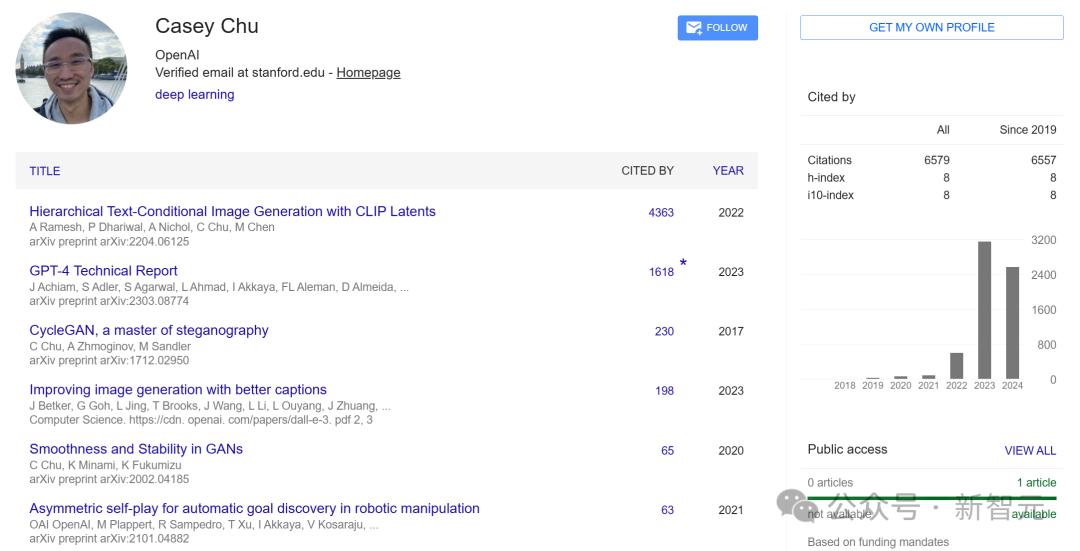Image resolution: width=1080 pixels, height=551 pixels.
Task: View the 4363 citations list
Action: pyautogui.click(x=661, y=213)
